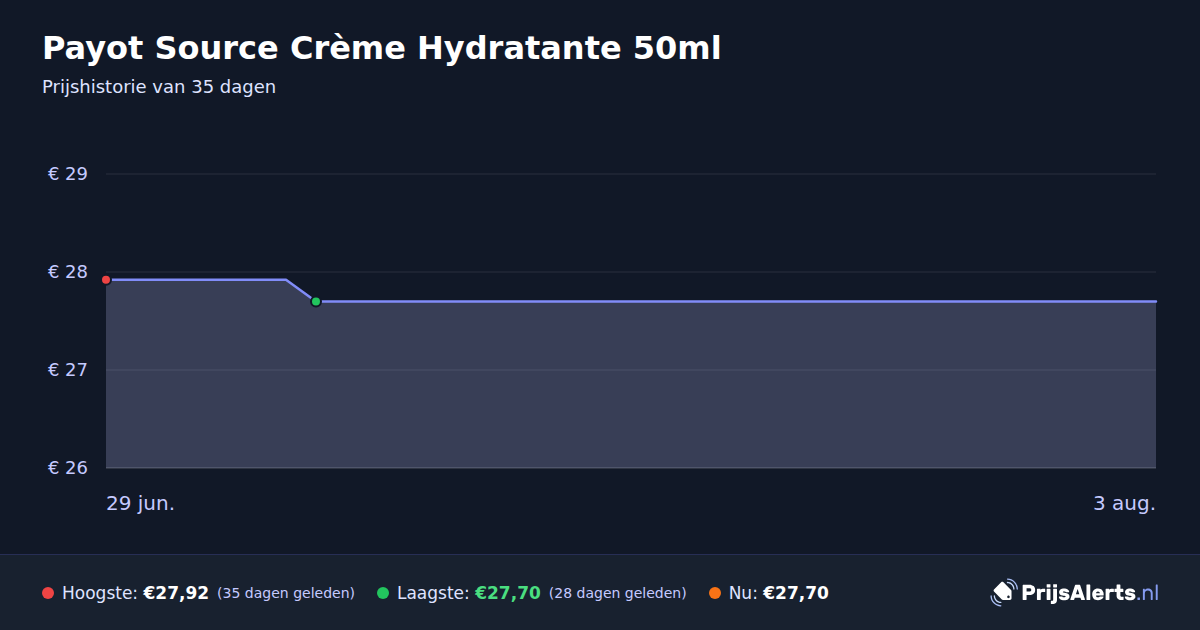
Task: Select the € 26 axis label
Action: coord(68,468)
